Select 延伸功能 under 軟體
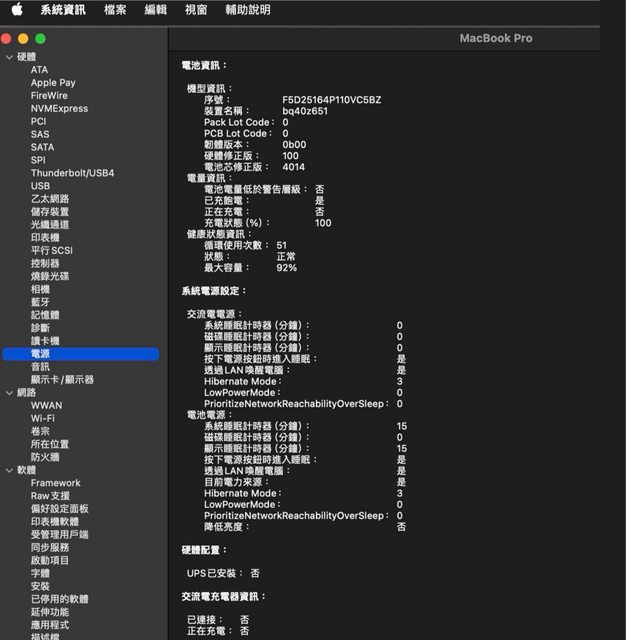 [x=50, y=612]
